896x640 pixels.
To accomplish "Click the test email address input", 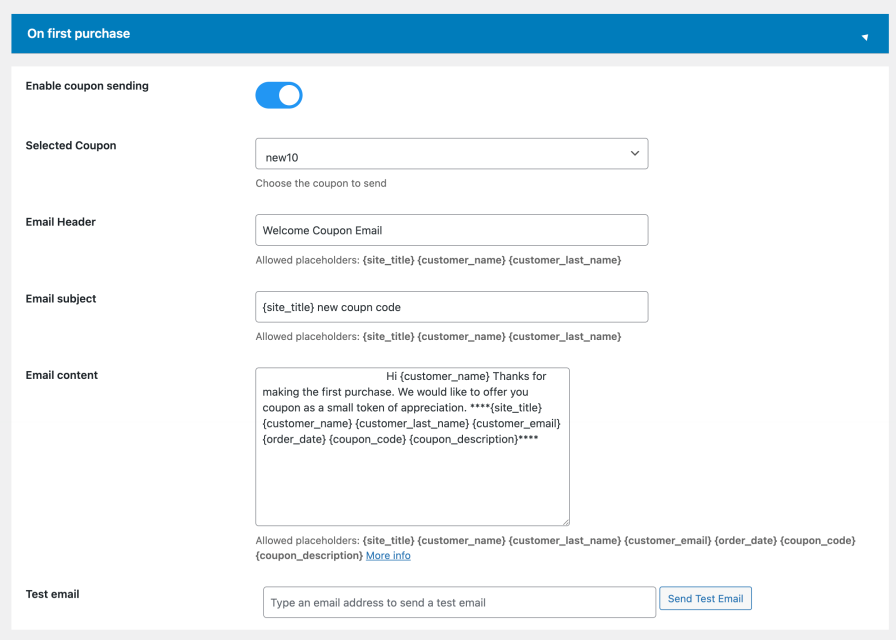I will 459,602.
